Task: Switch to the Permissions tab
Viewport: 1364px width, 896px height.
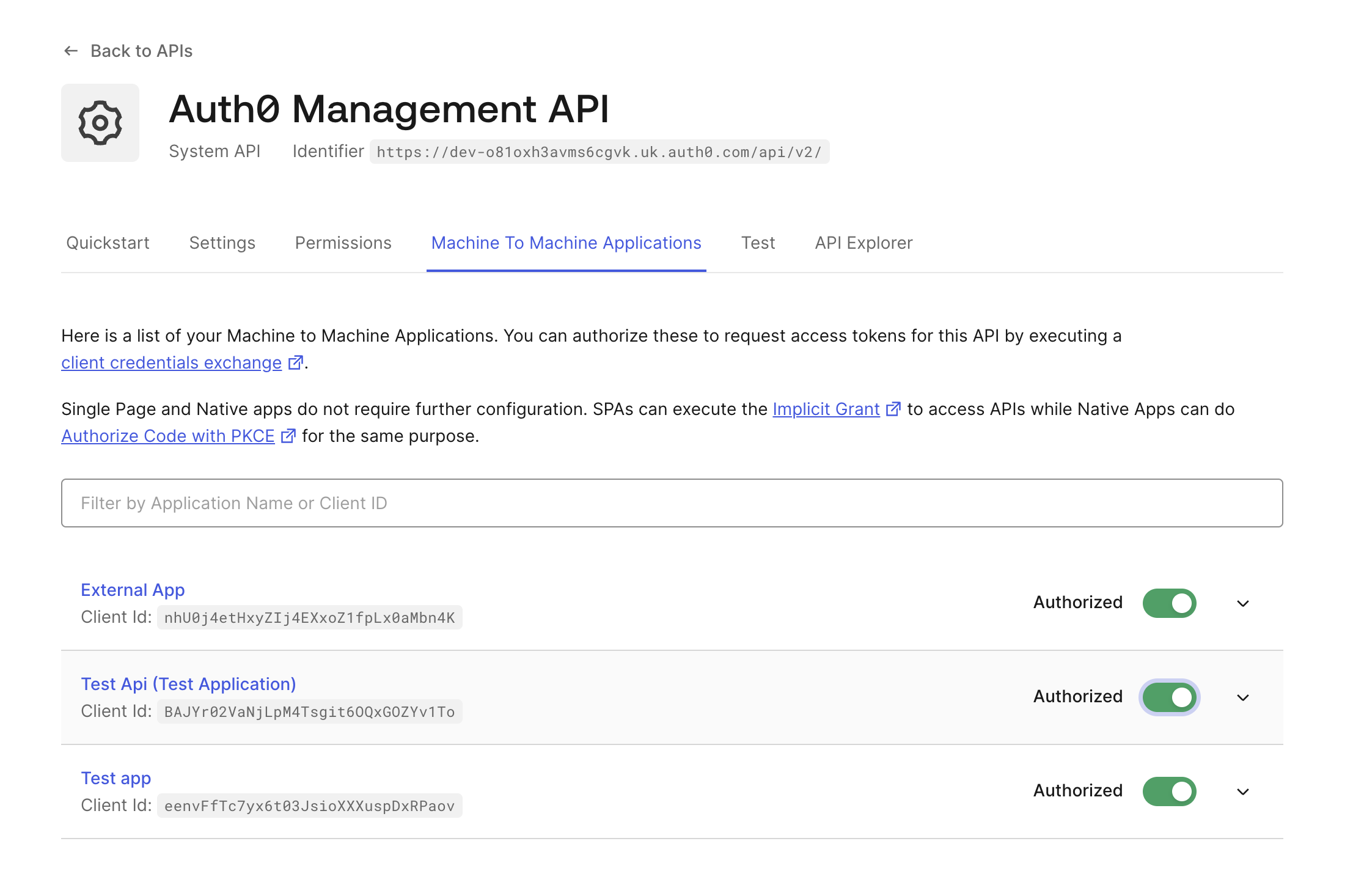Action: pyautogui.click(x=343, y=243)
